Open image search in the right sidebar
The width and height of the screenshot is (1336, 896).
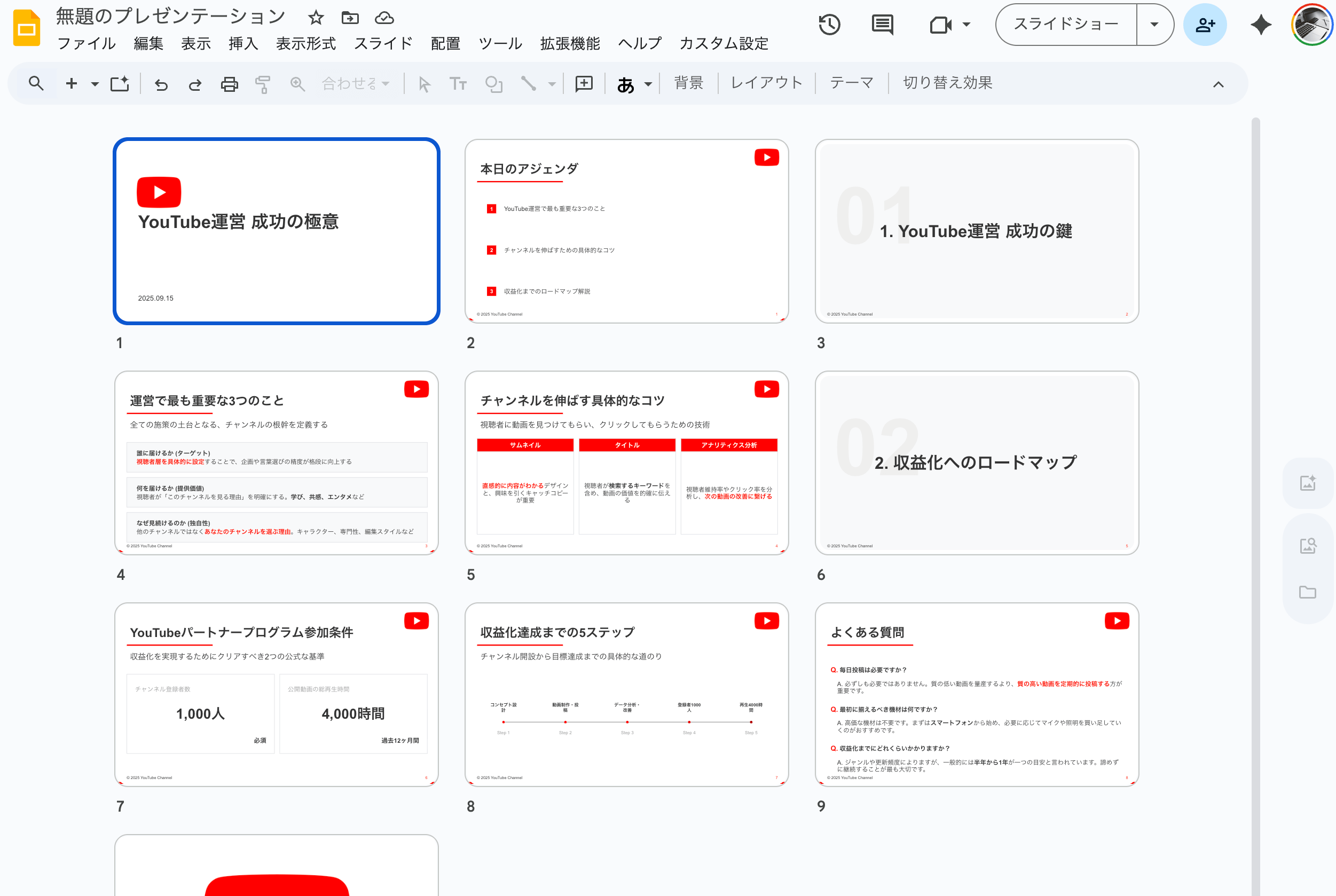pyautogui.click(x=1308, y=545)
